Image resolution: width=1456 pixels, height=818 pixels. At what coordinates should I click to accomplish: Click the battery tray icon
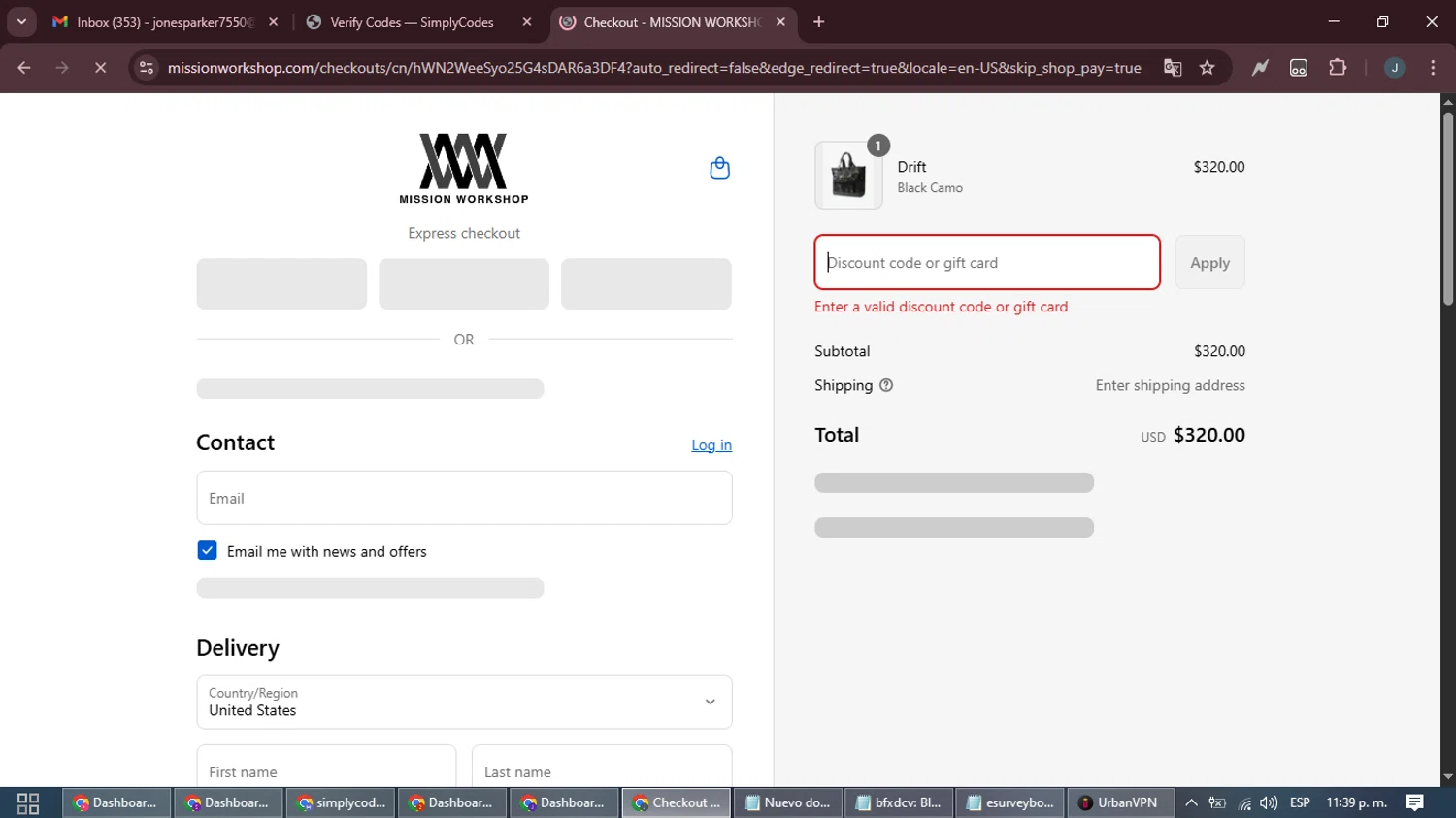(x=1217, y=802)
